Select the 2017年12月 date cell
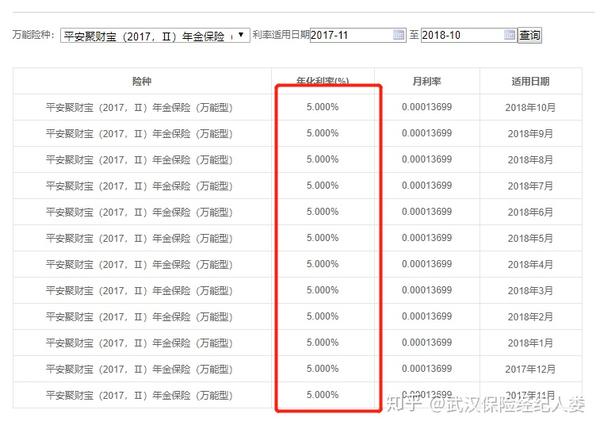Viewport: 600px width, 429px height. (530, 369)
